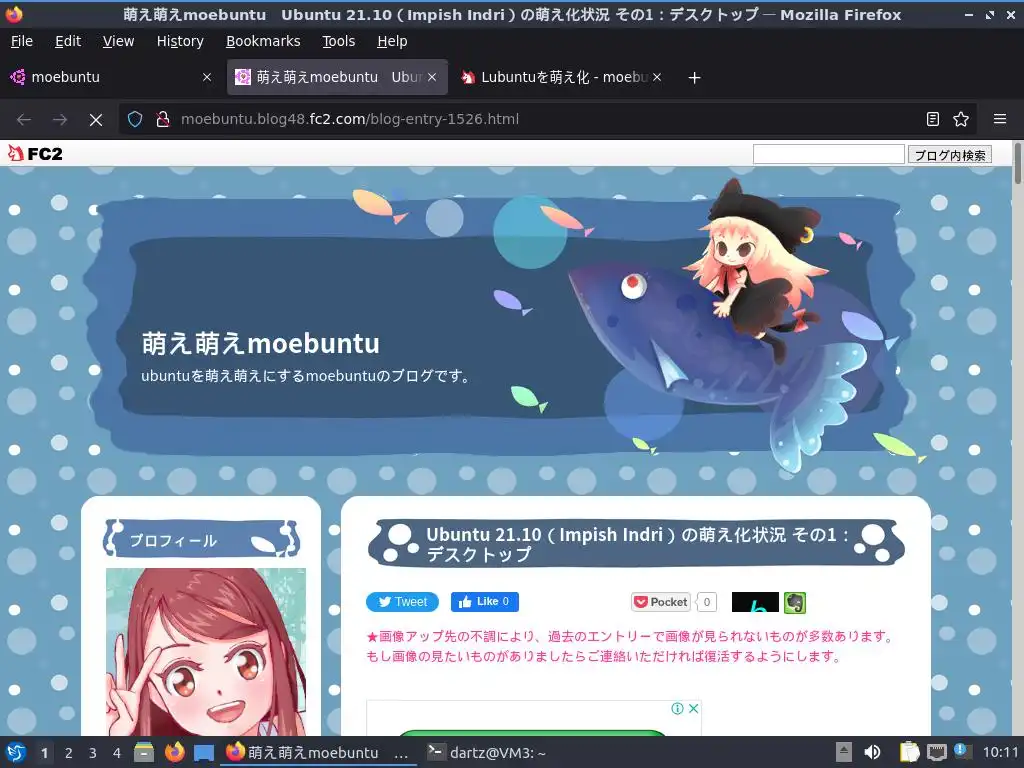Close the moebuntu tab
The height and width of the screenshot is (768, 1024).
pyautogui.click(x=207, y=77)
